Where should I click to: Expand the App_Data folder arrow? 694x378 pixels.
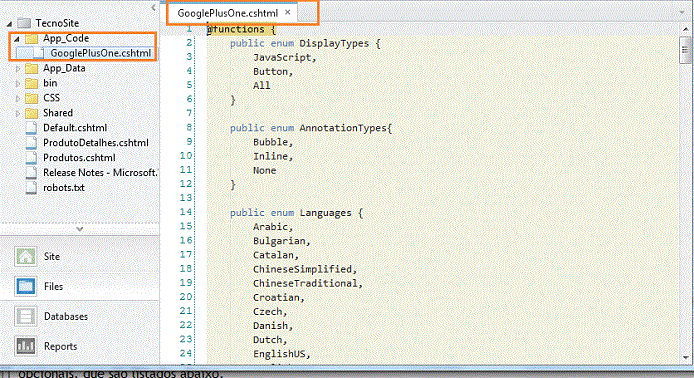pos(18,69)
